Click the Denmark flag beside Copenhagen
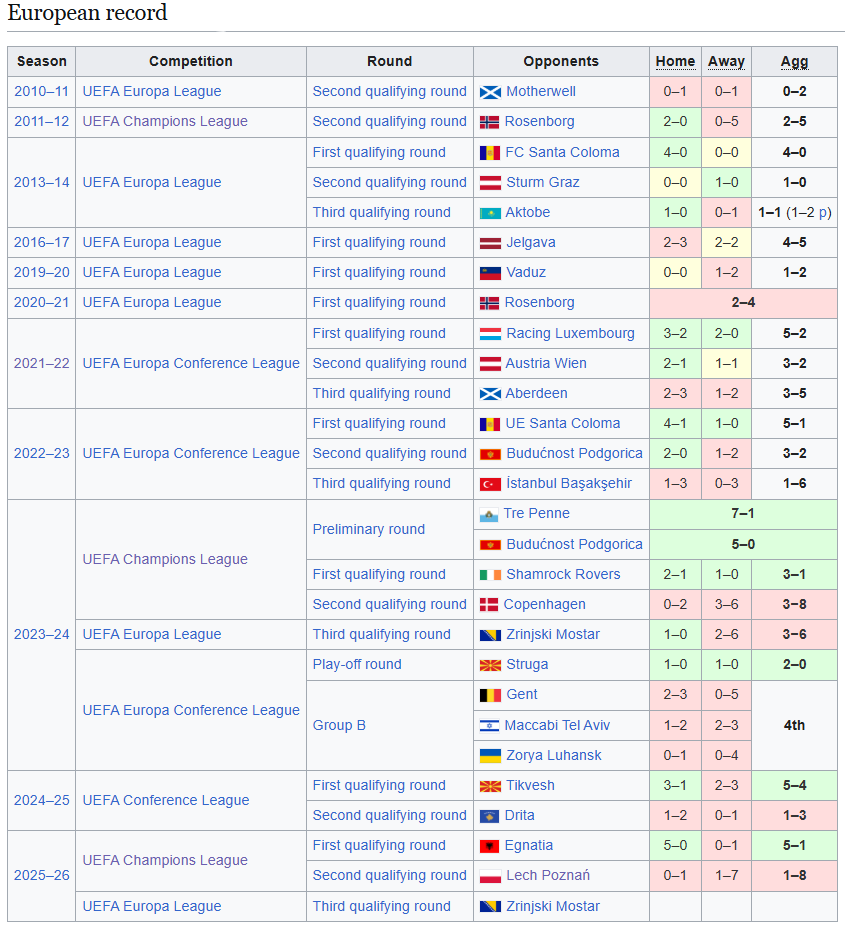 [x=489, y=605]
